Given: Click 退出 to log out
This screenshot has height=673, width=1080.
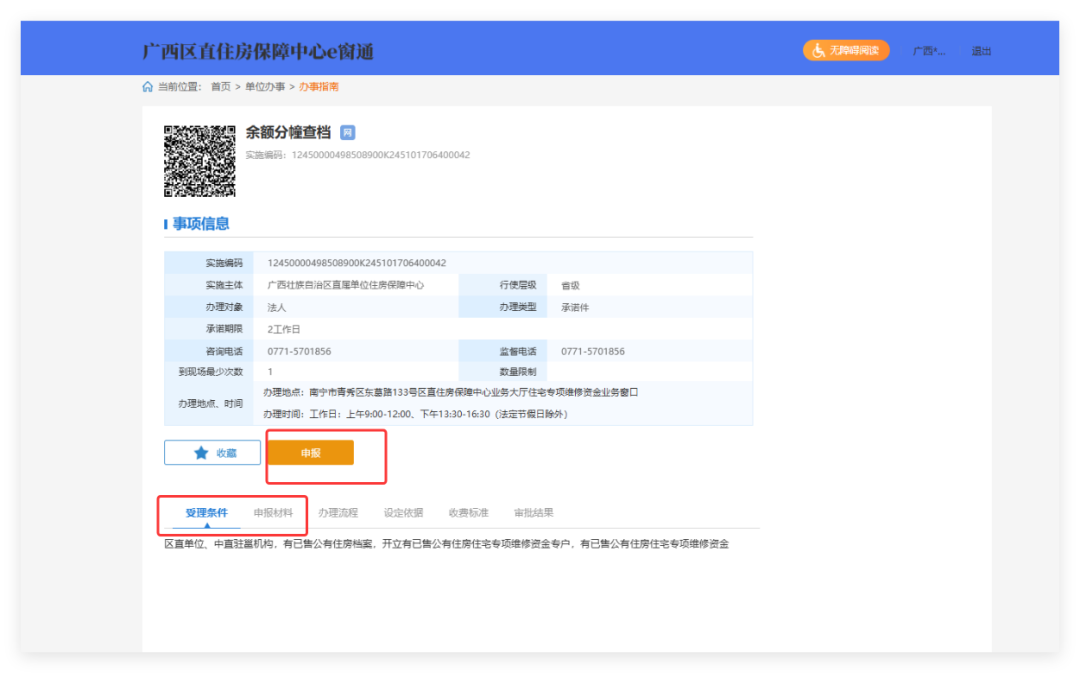Looking at the screenshot, I should (981, 51).
